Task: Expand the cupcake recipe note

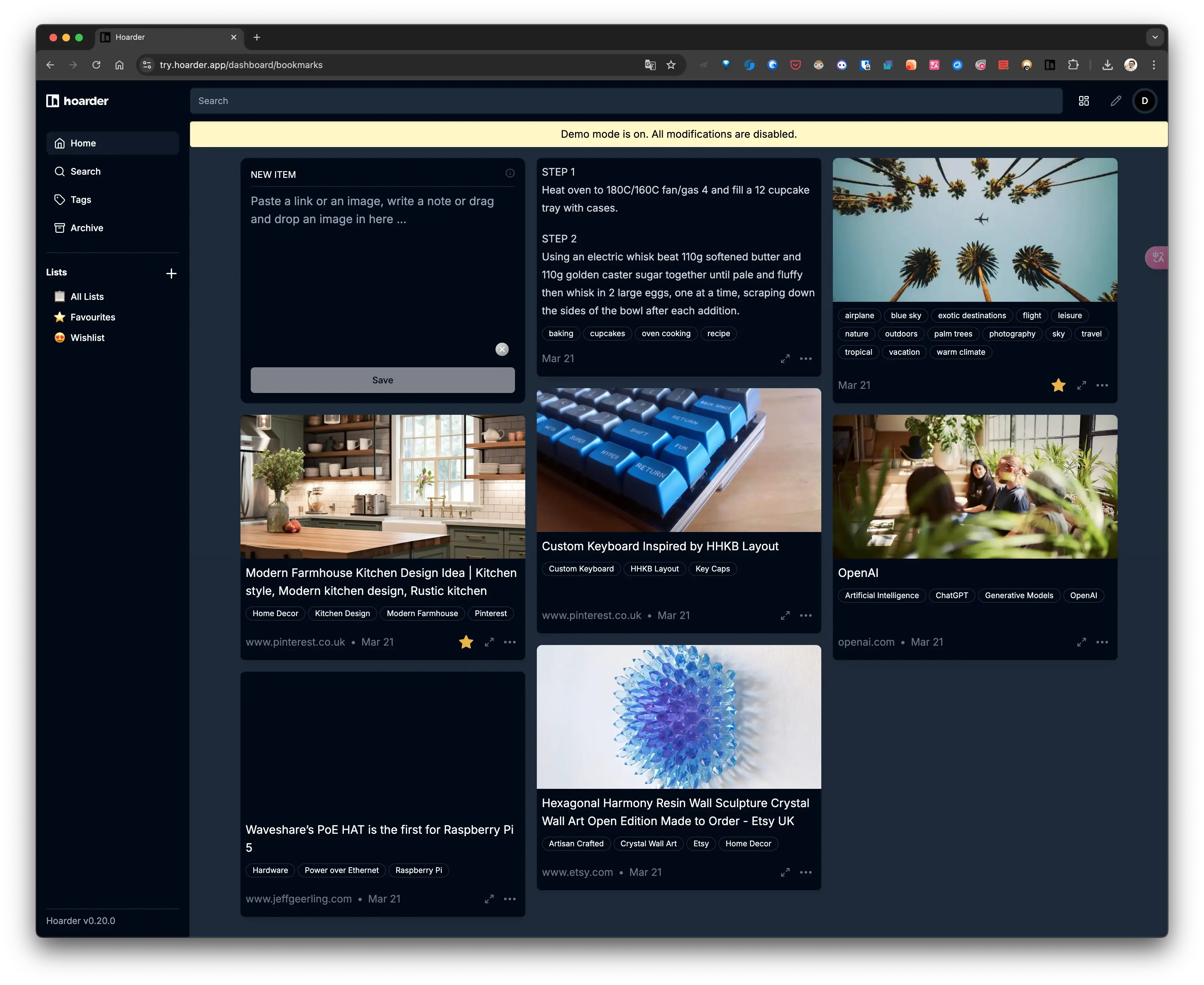Action: click(785, 359)
